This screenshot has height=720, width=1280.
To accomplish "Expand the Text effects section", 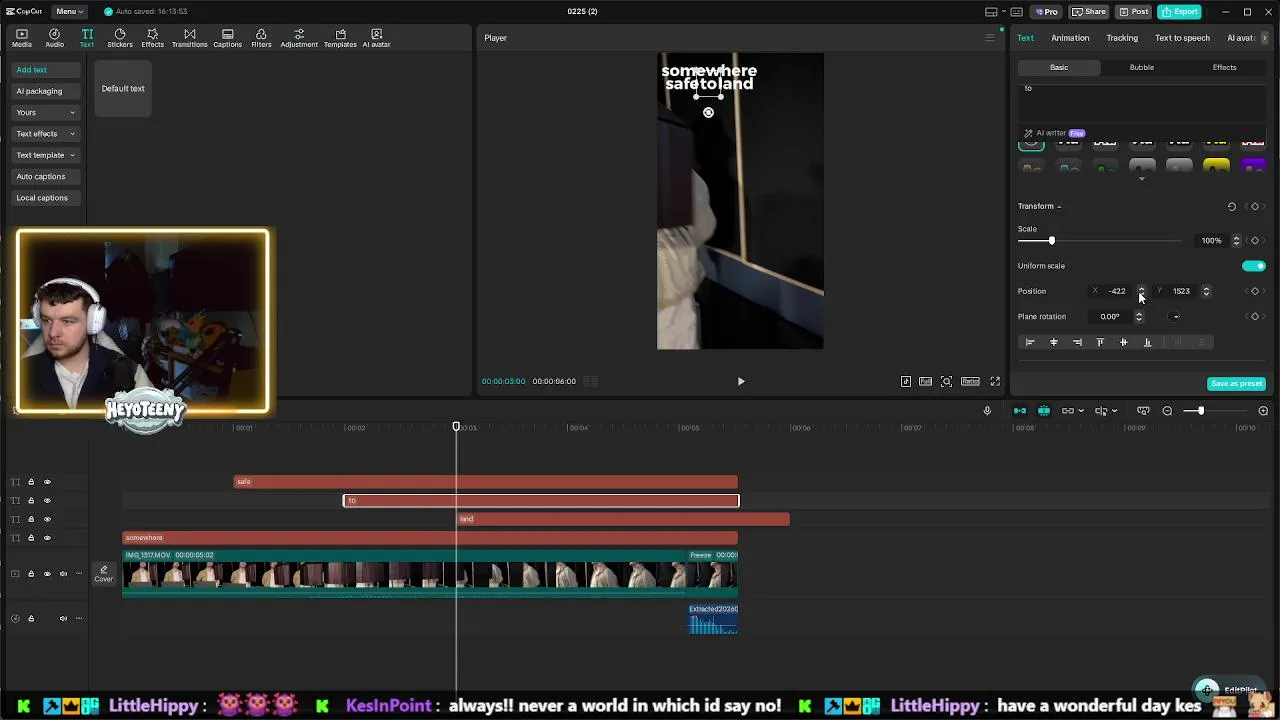I will coord(46,134).
